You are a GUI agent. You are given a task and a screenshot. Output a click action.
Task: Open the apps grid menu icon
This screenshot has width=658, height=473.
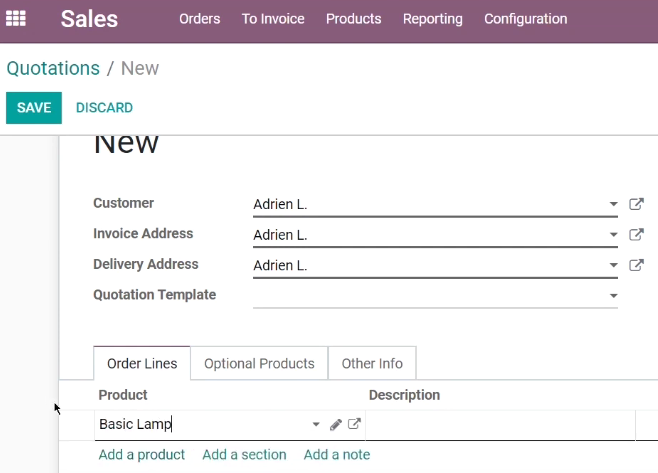pyautogui.click(x=16, y=18)
